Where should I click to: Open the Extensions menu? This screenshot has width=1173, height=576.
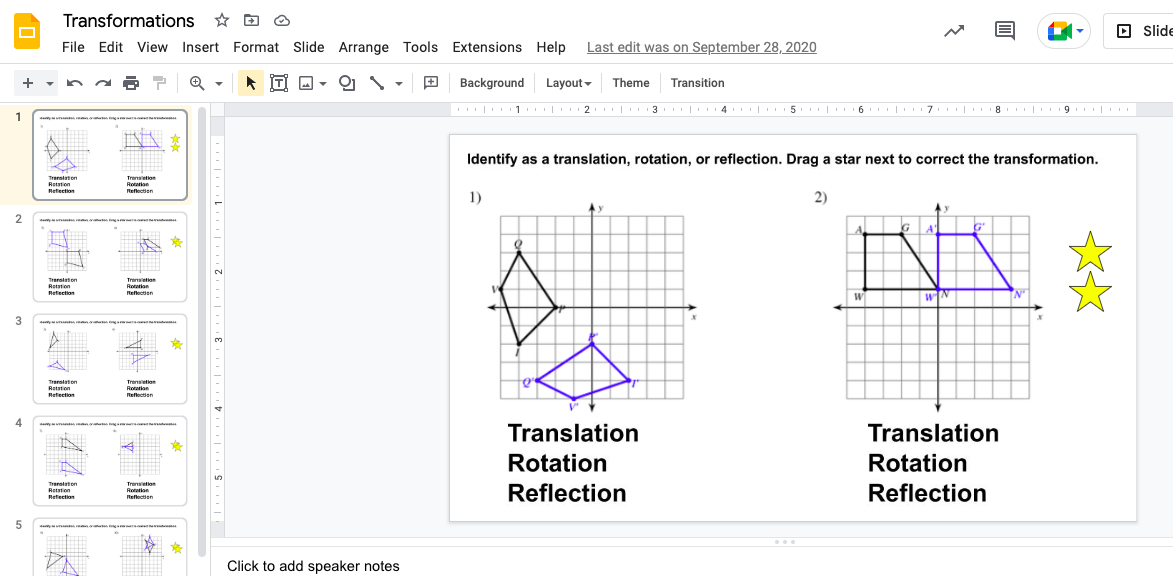pos(487,47)
